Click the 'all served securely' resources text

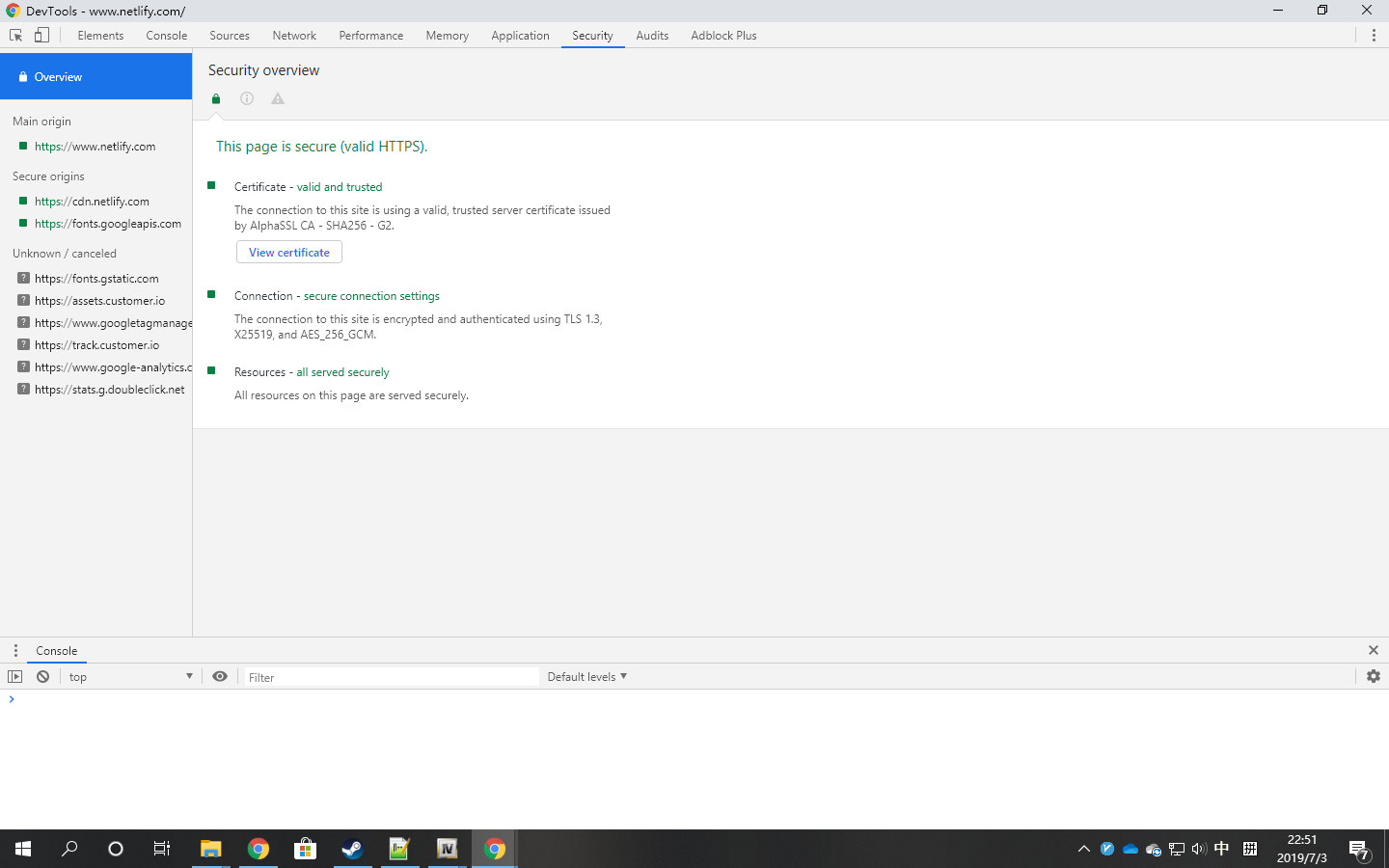[342, 372]
